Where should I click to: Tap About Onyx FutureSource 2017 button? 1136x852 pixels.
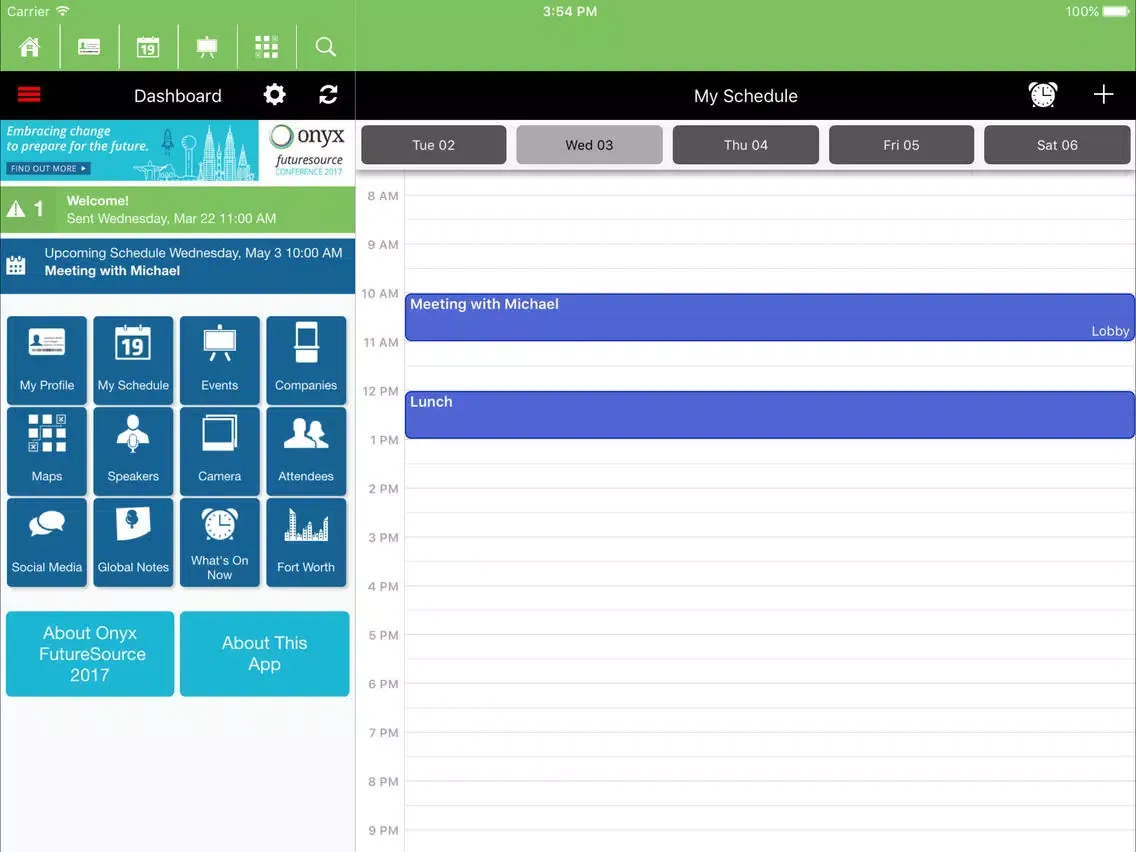pos(90,653)
